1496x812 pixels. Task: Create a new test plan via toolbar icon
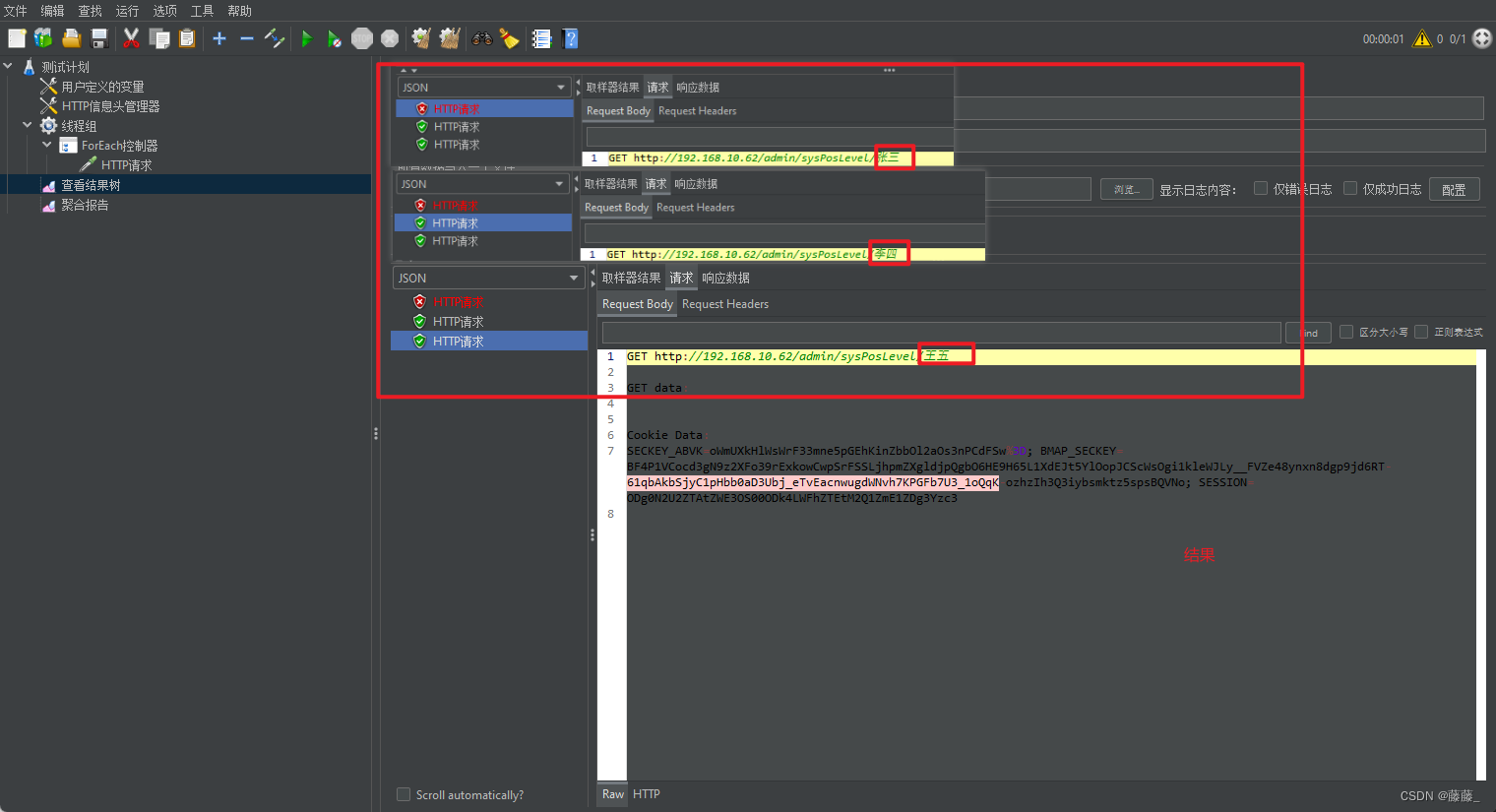[x=17, y=38]
